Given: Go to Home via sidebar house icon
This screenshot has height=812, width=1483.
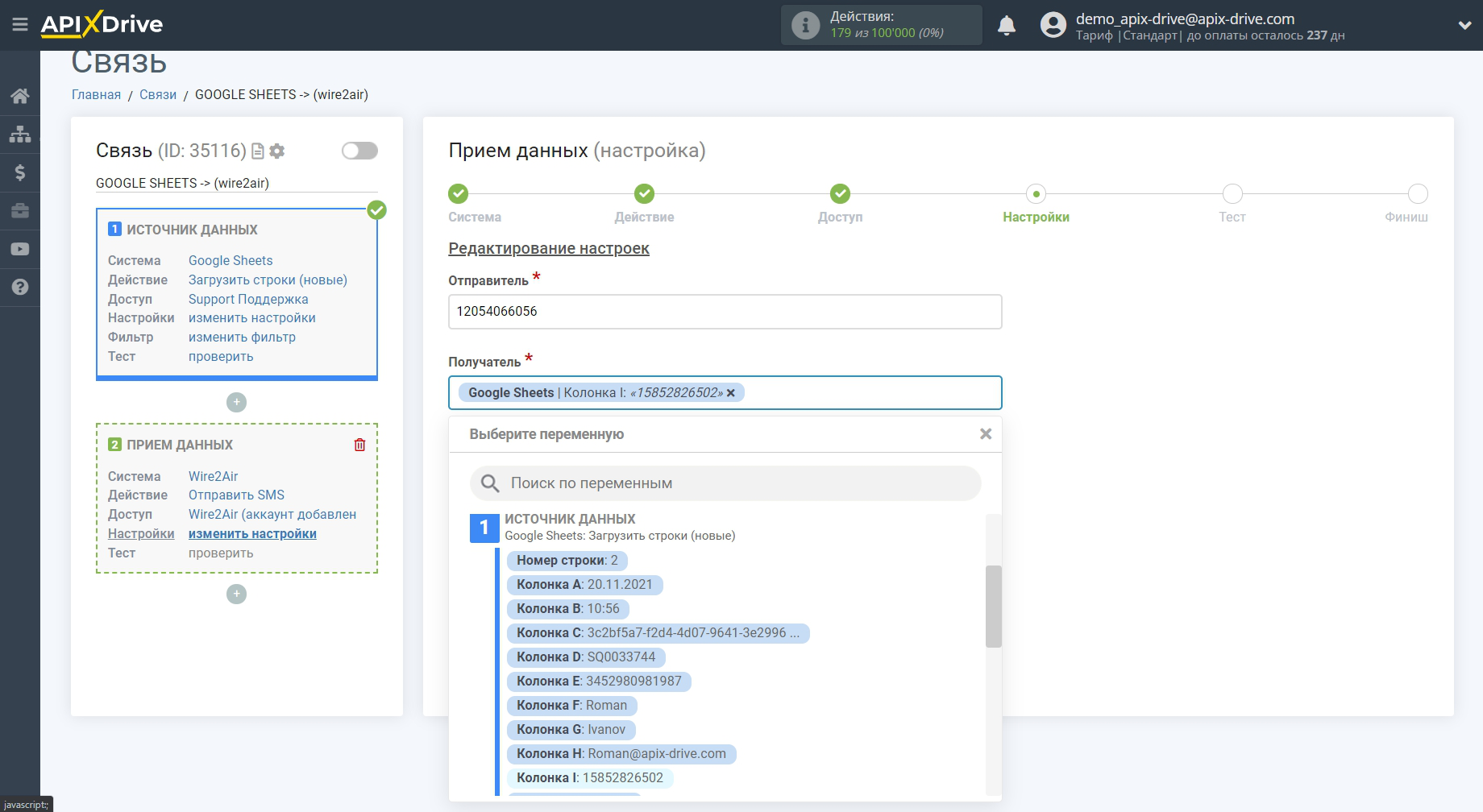Looking at the screenshot, I should 20,96.
